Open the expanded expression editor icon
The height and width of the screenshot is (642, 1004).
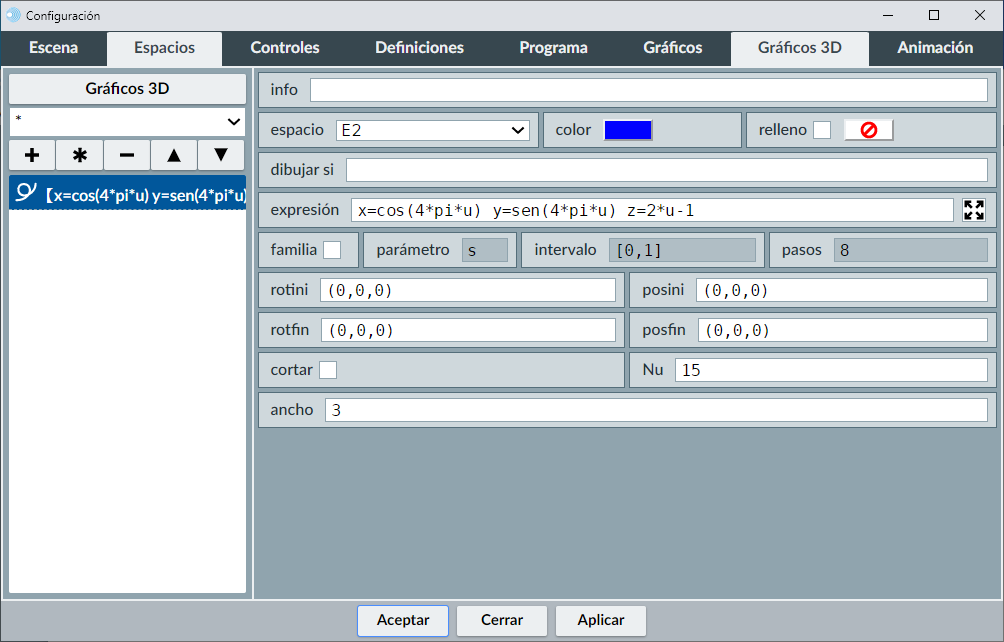(x=974, y=210)
